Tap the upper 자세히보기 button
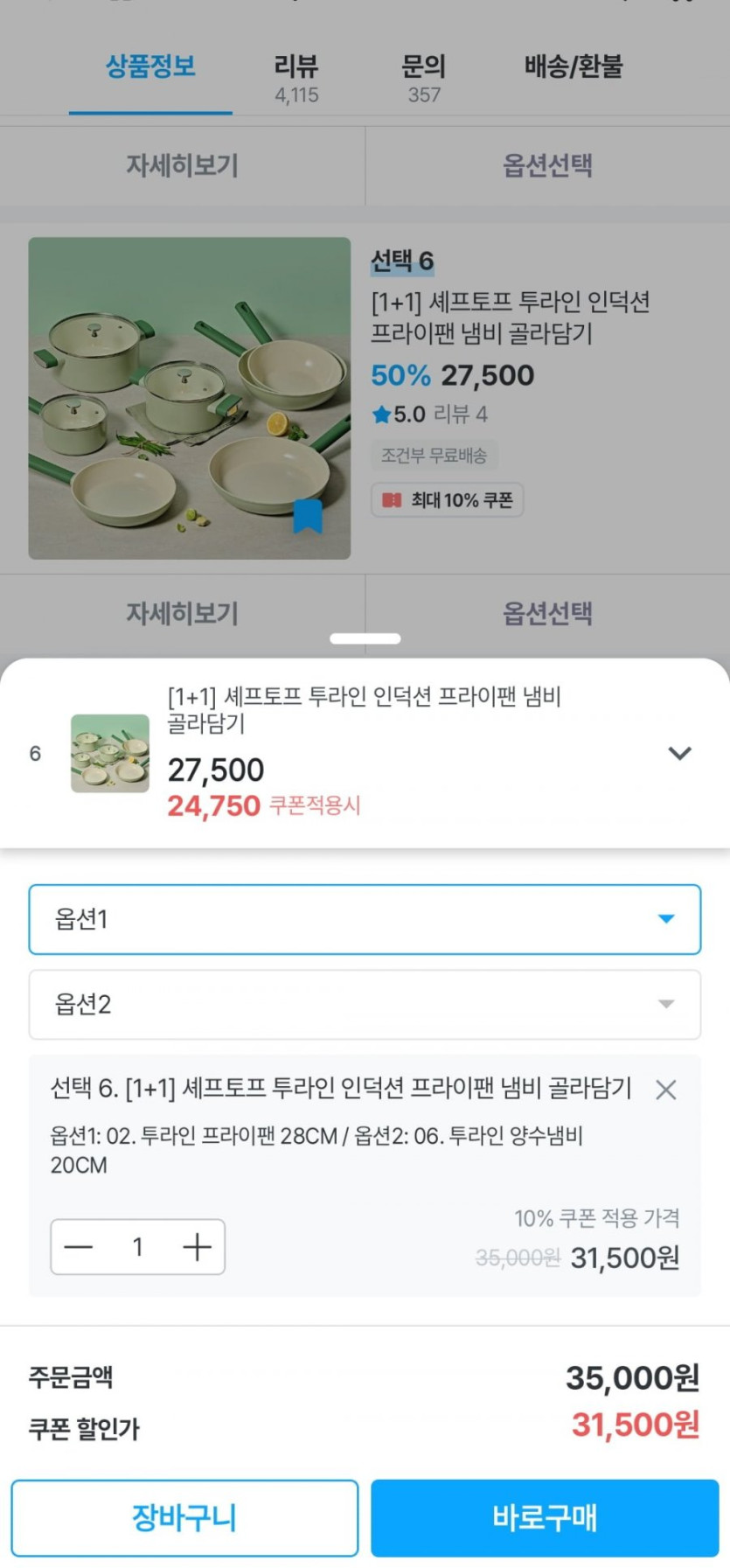730x1568 pixels. pyautogui.click(x=182, y=165)
